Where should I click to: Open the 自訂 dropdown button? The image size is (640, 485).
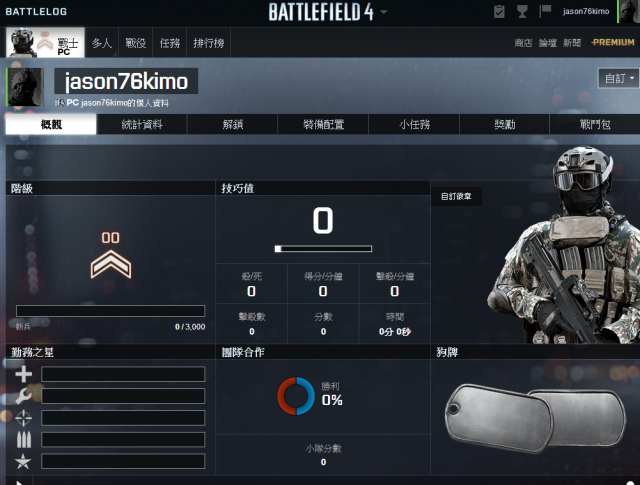pyautogui.click(x=618, y=78)
